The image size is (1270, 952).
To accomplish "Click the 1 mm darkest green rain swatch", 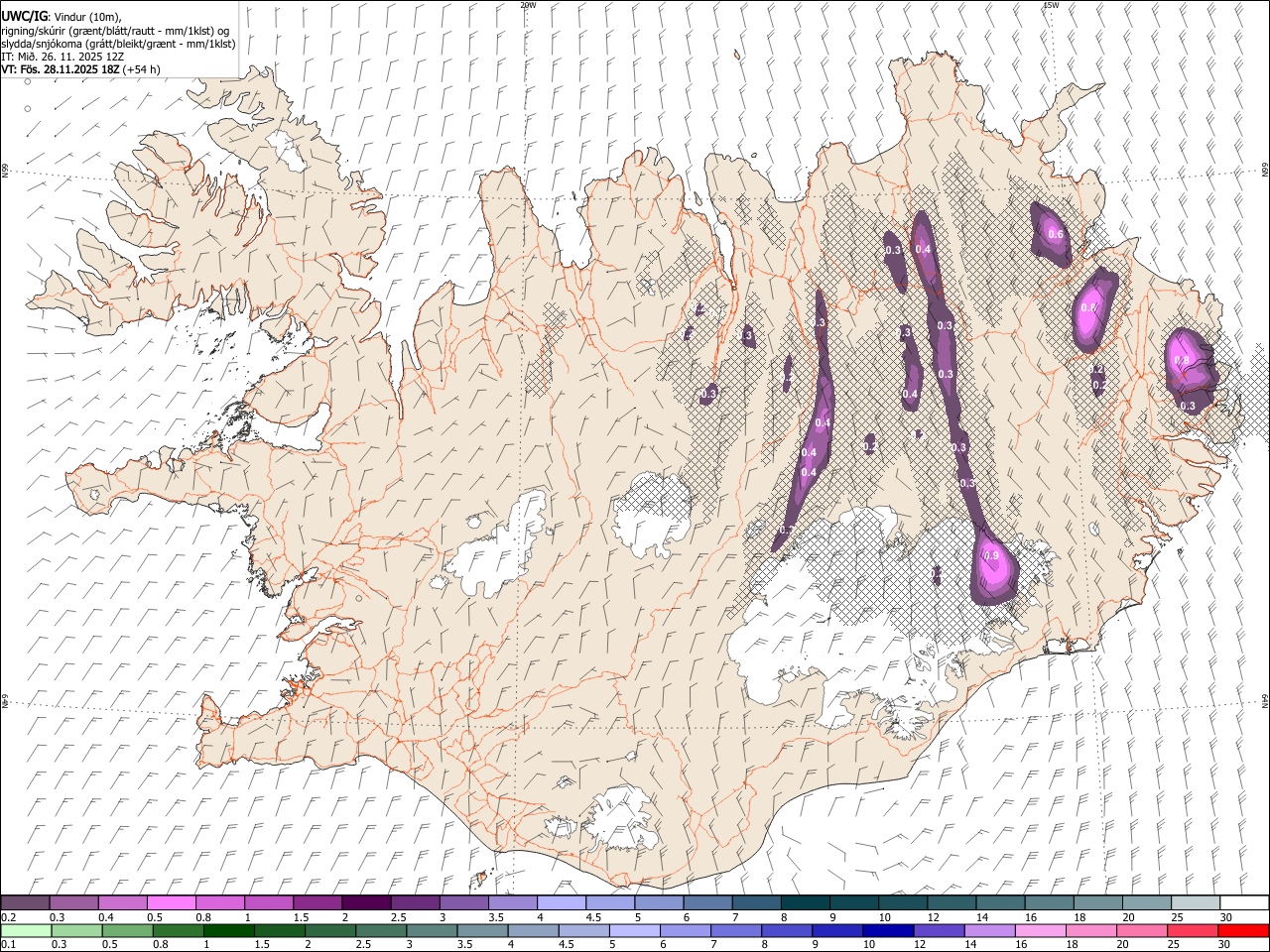I will click(x=228, y=930).
